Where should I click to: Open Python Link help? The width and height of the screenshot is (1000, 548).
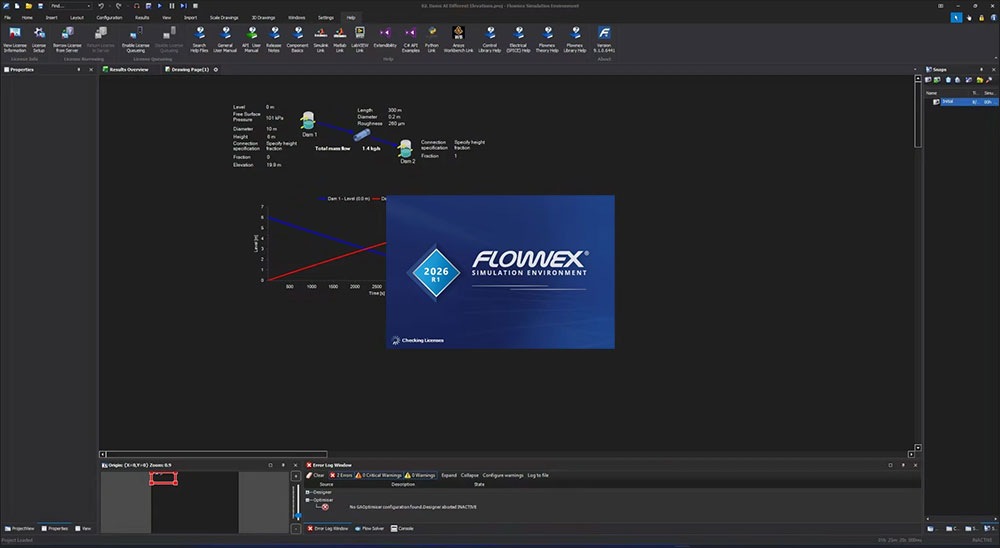pos(432,40)
